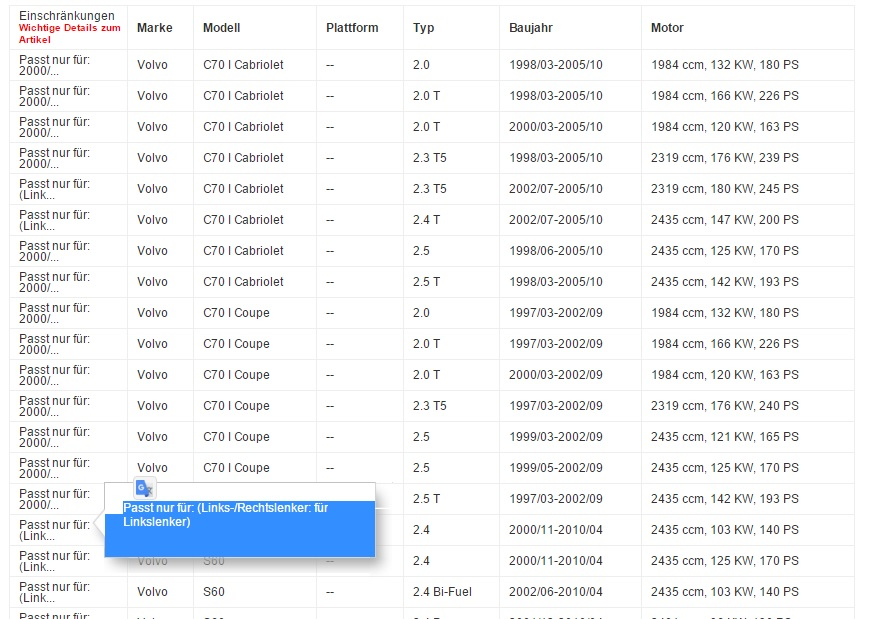Click '1984 ccm, 166 KW, 226 PS' in the Cabriolet row
Viewport: 871px width, 619px height.
click(724, 96)
